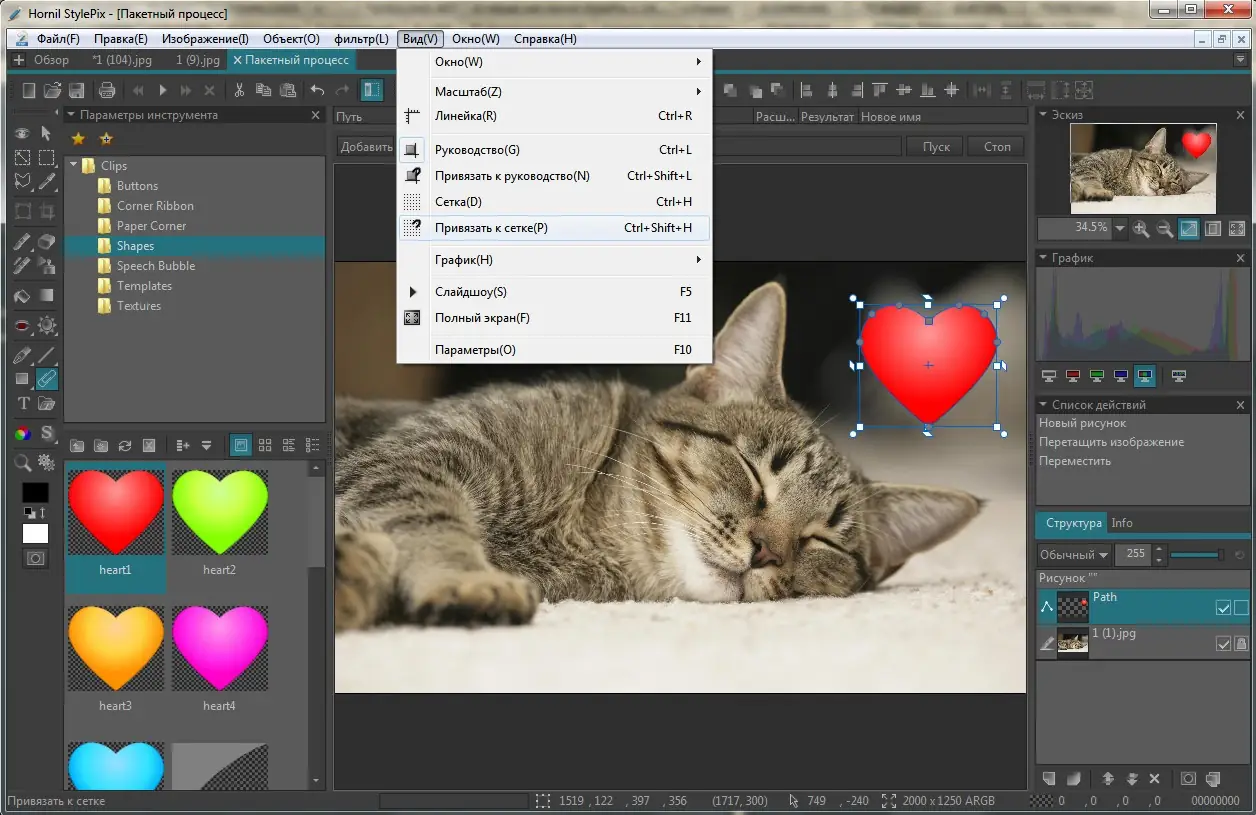Open the Файл(F) menu
The image size is (1256, 815).
click(58, 39)
